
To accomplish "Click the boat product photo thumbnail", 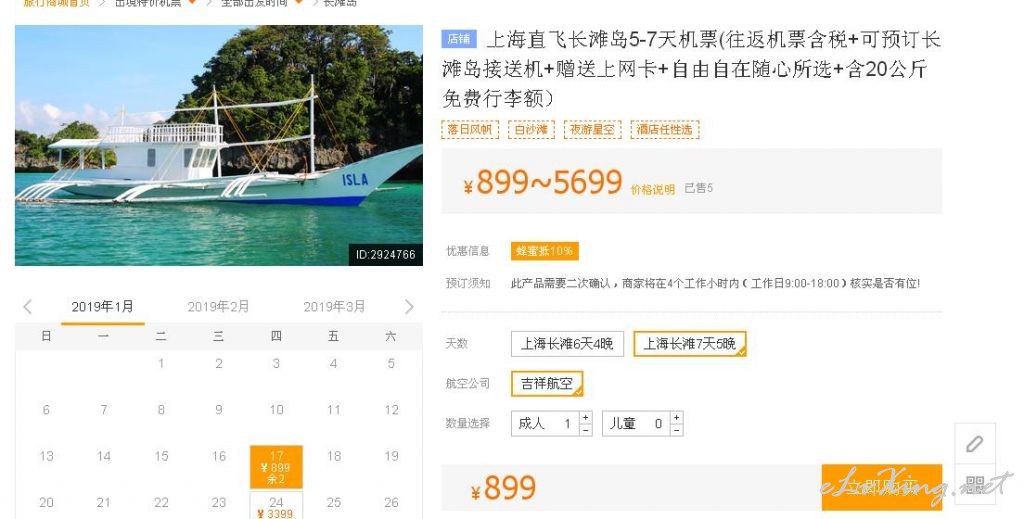I will point(219,146).
